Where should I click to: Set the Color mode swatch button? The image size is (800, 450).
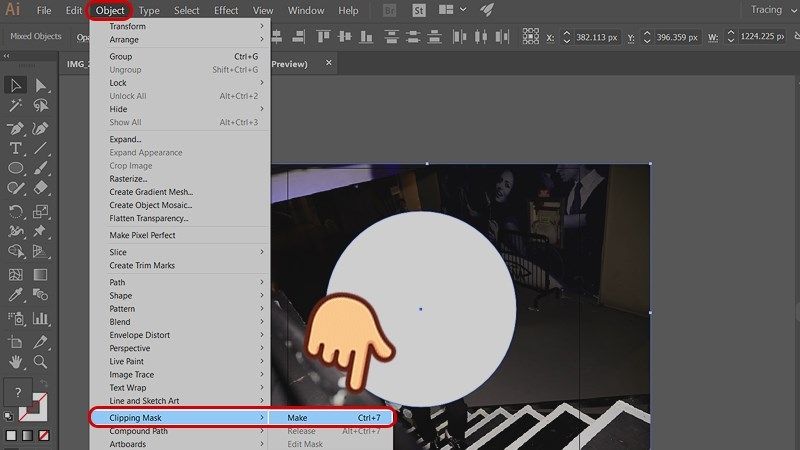(11, 436)
